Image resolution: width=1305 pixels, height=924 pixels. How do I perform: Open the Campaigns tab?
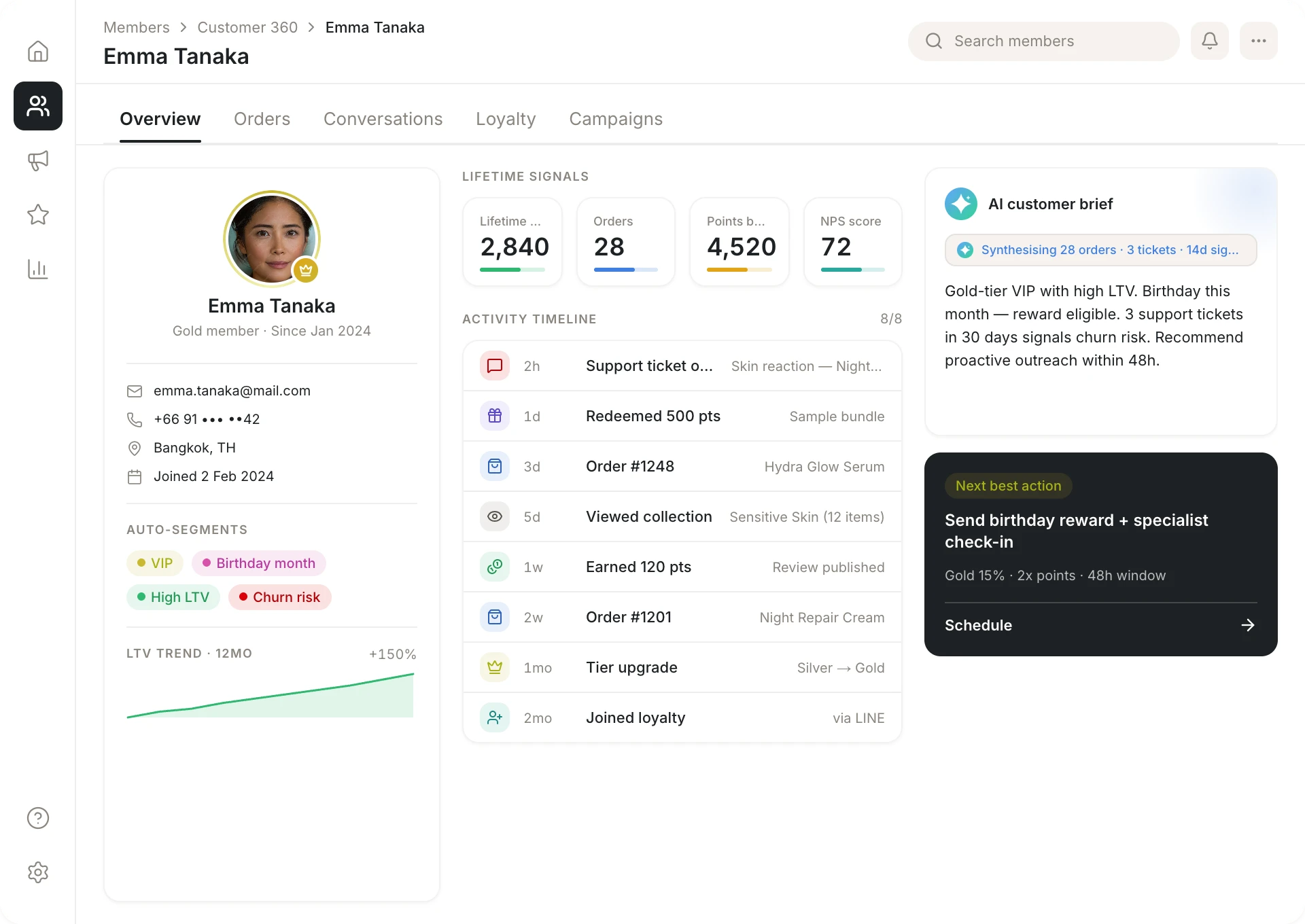pyautogui.click(x=616, y=119)
